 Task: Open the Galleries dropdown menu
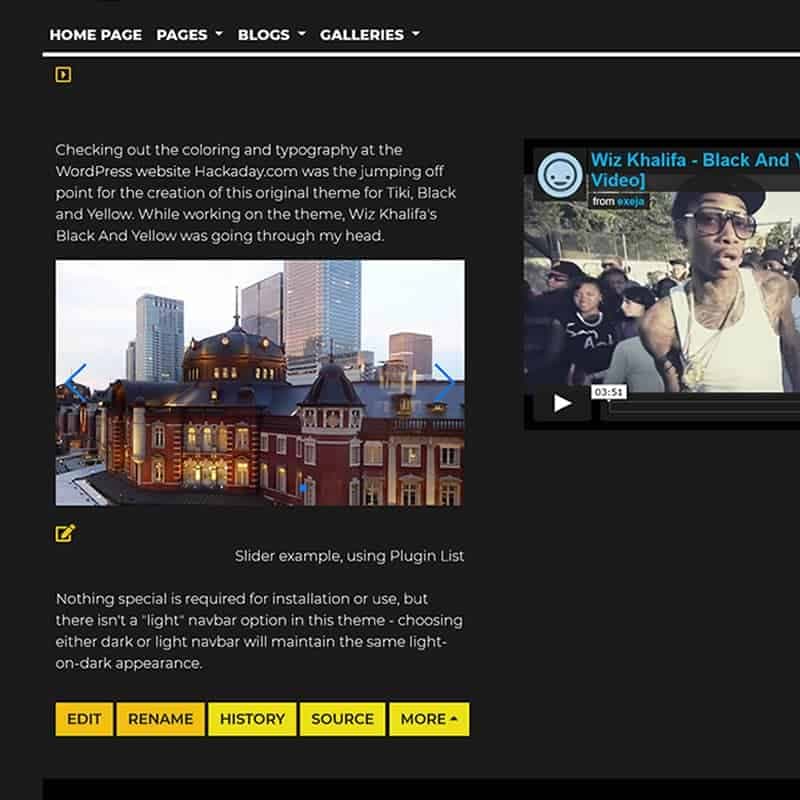pos(369,34)
